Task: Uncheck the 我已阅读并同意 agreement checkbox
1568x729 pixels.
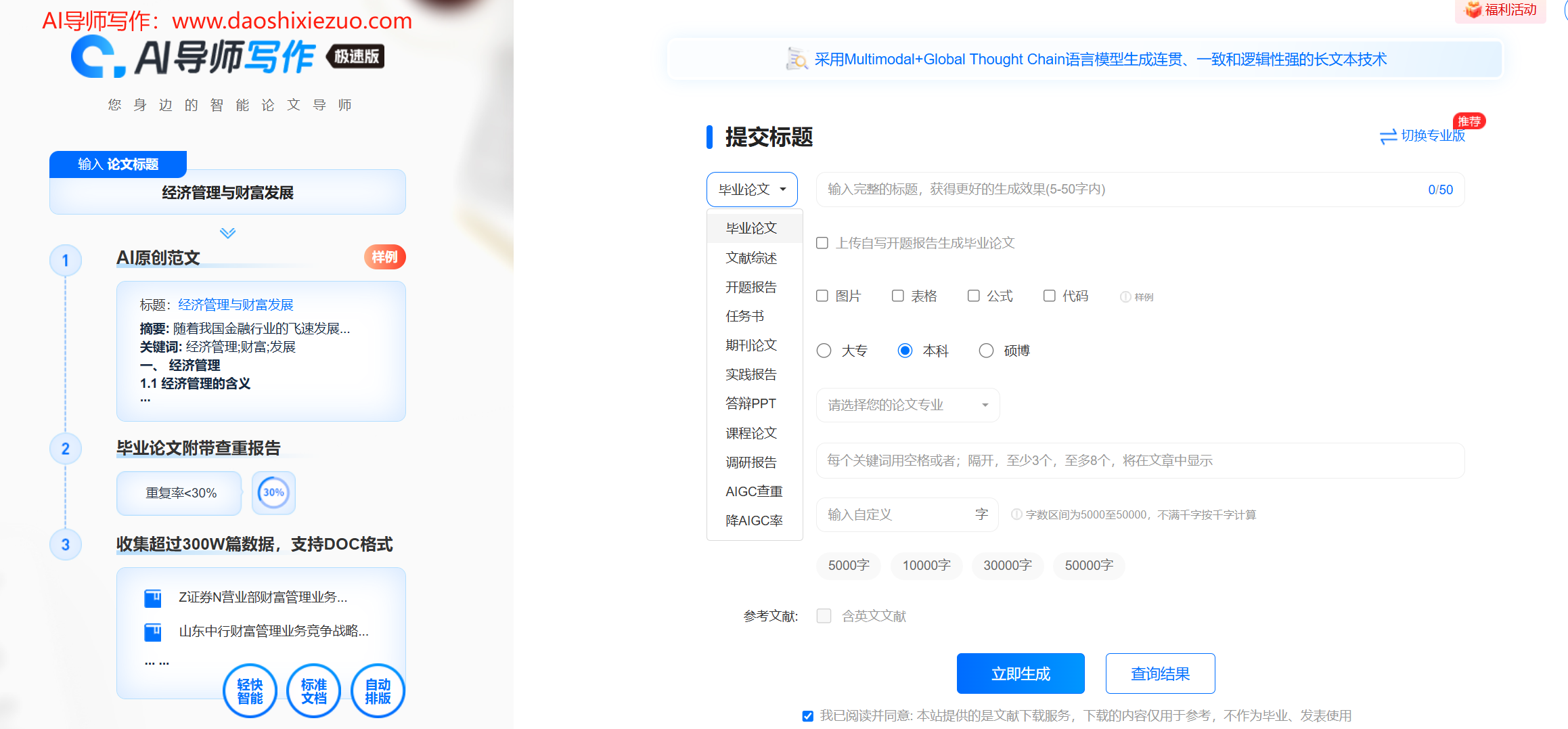Action: pyautogui.click(x=808, y=716)
